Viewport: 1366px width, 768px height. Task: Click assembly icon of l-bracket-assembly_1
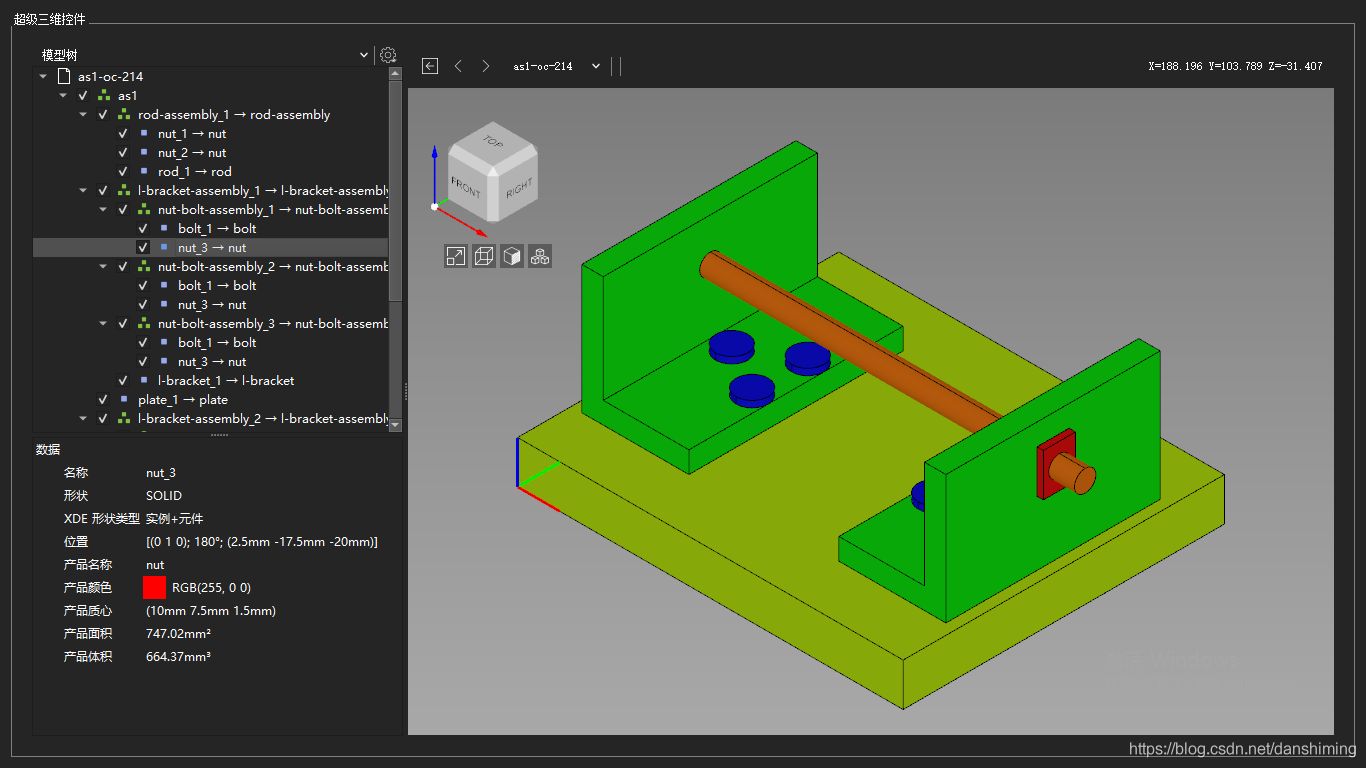coord(124,191)
